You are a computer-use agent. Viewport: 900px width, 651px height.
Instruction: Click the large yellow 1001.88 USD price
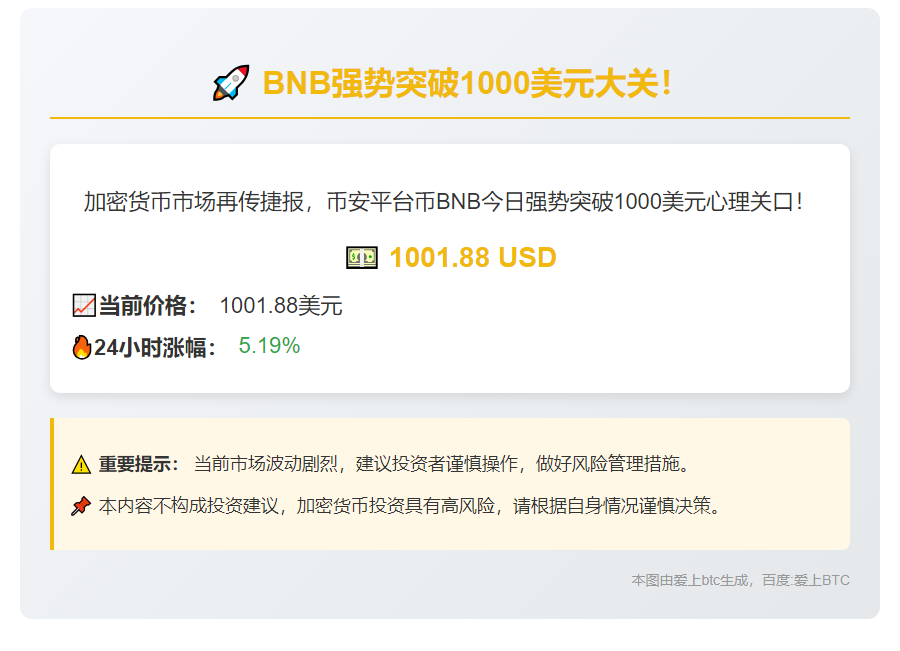(x=472, y=258)
